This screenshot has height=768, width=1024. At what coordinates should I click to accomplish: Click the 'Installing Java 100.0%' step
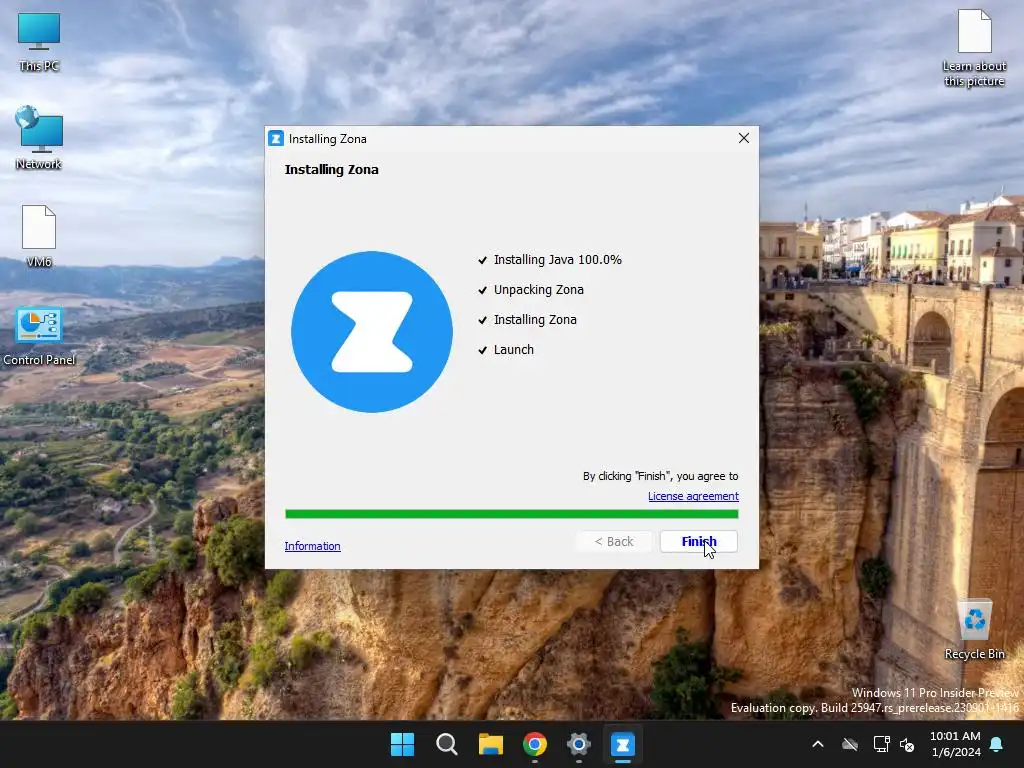click(x=558, y=260)
